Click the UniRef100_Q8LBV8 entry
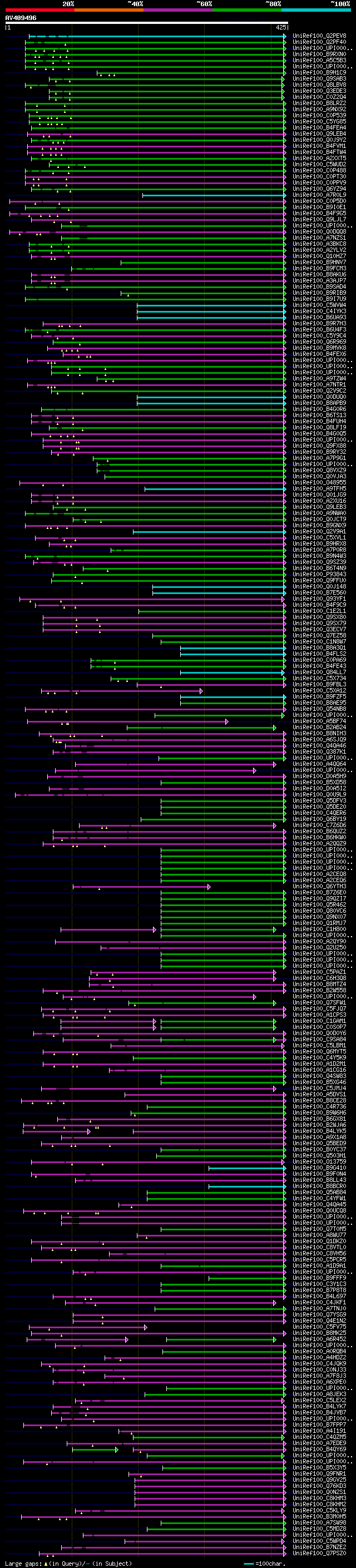This screenshot has width=356, height=1568. [319, 85]
